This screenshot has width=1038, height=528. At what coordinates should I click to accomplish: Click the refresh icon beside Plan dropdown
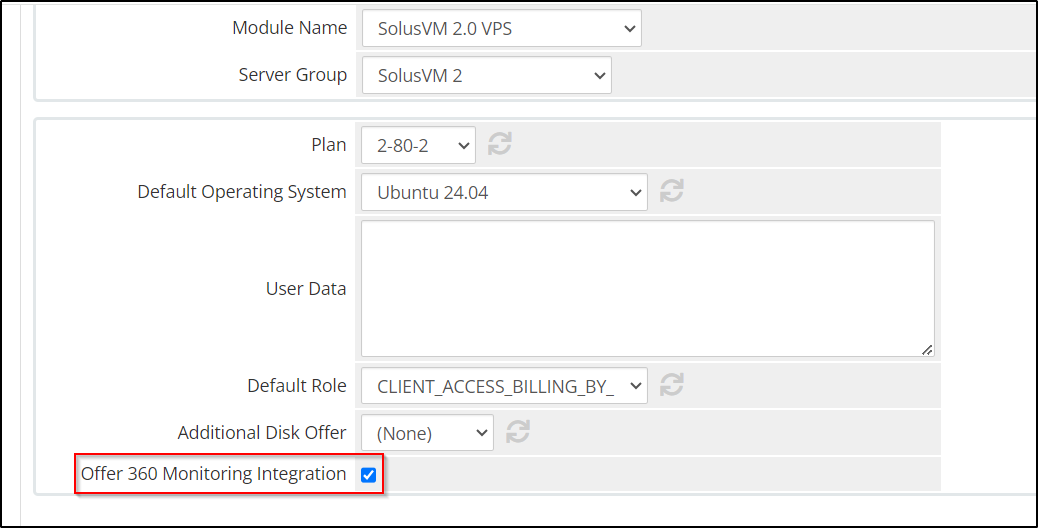pos(500,144)
